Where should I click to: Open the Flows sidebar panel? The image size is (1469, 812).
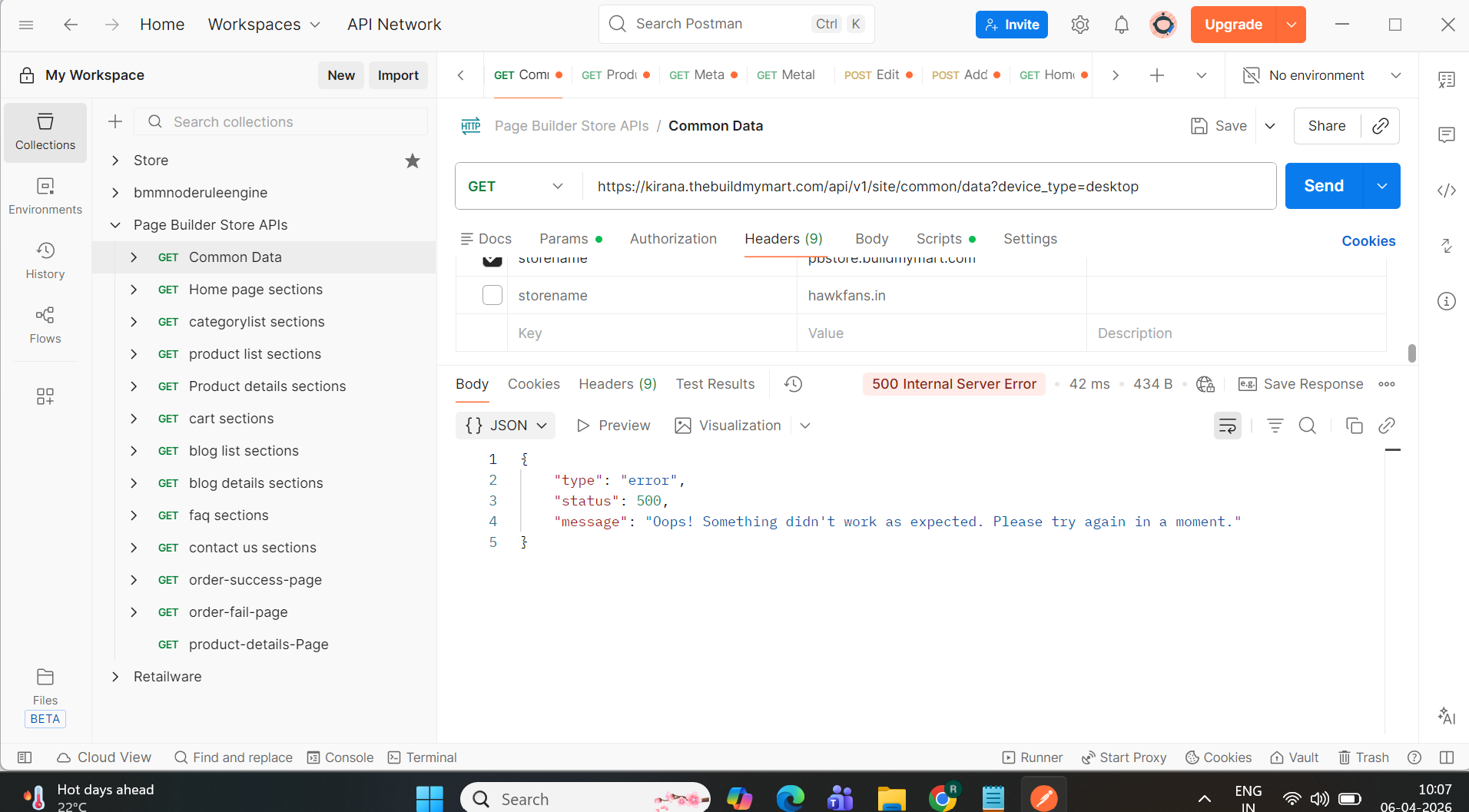pyautogui.click(x=45, y=326)
